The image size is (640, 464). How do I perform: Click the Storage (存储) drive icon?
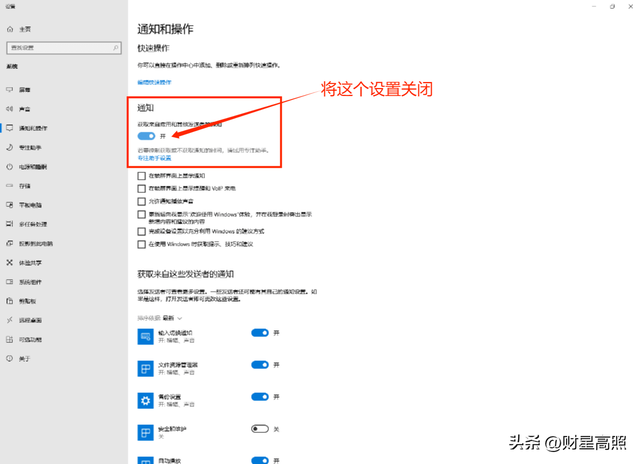[9, 184]
